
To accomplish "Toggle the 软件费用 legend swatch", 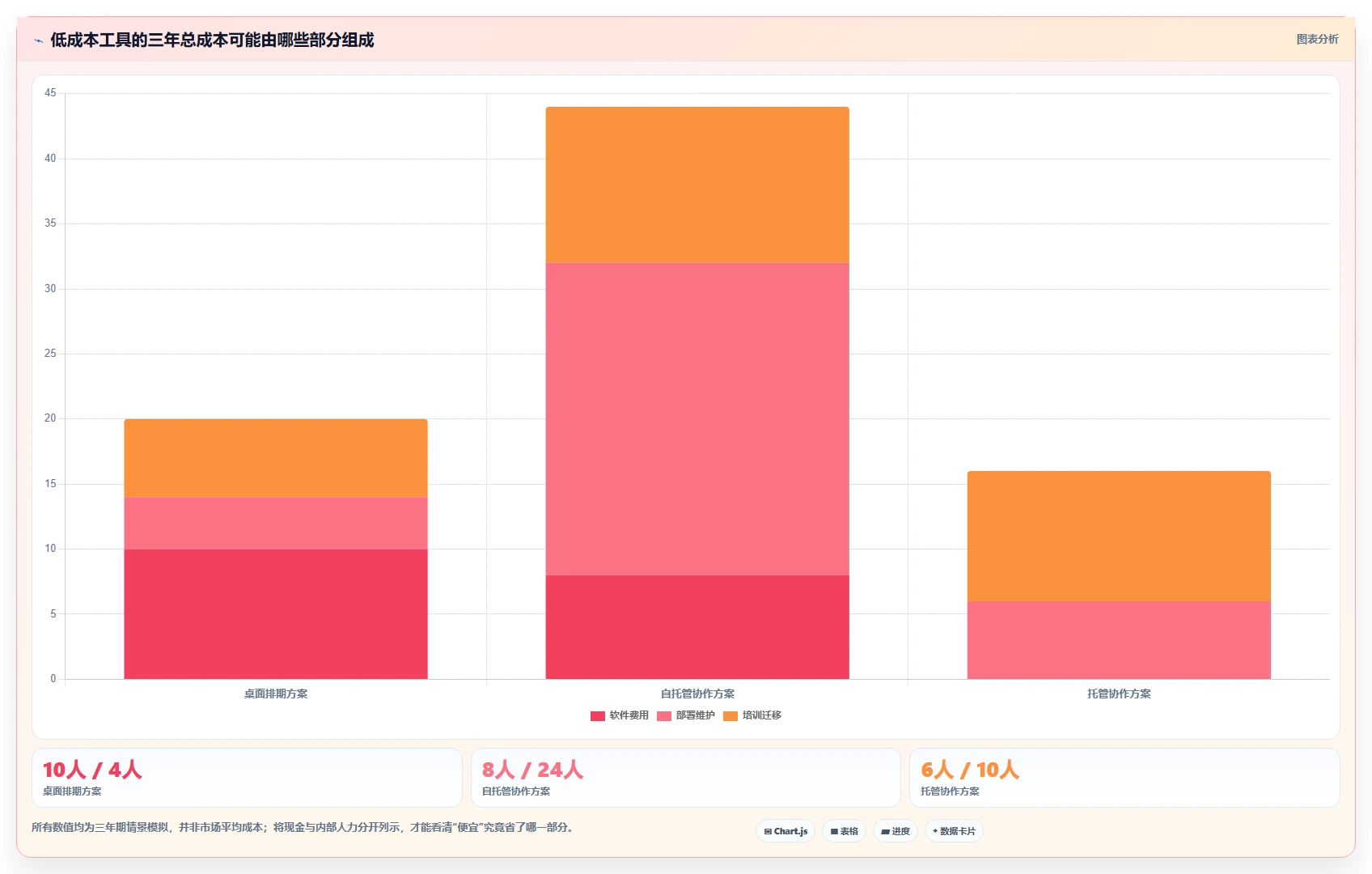I will 598,715.
